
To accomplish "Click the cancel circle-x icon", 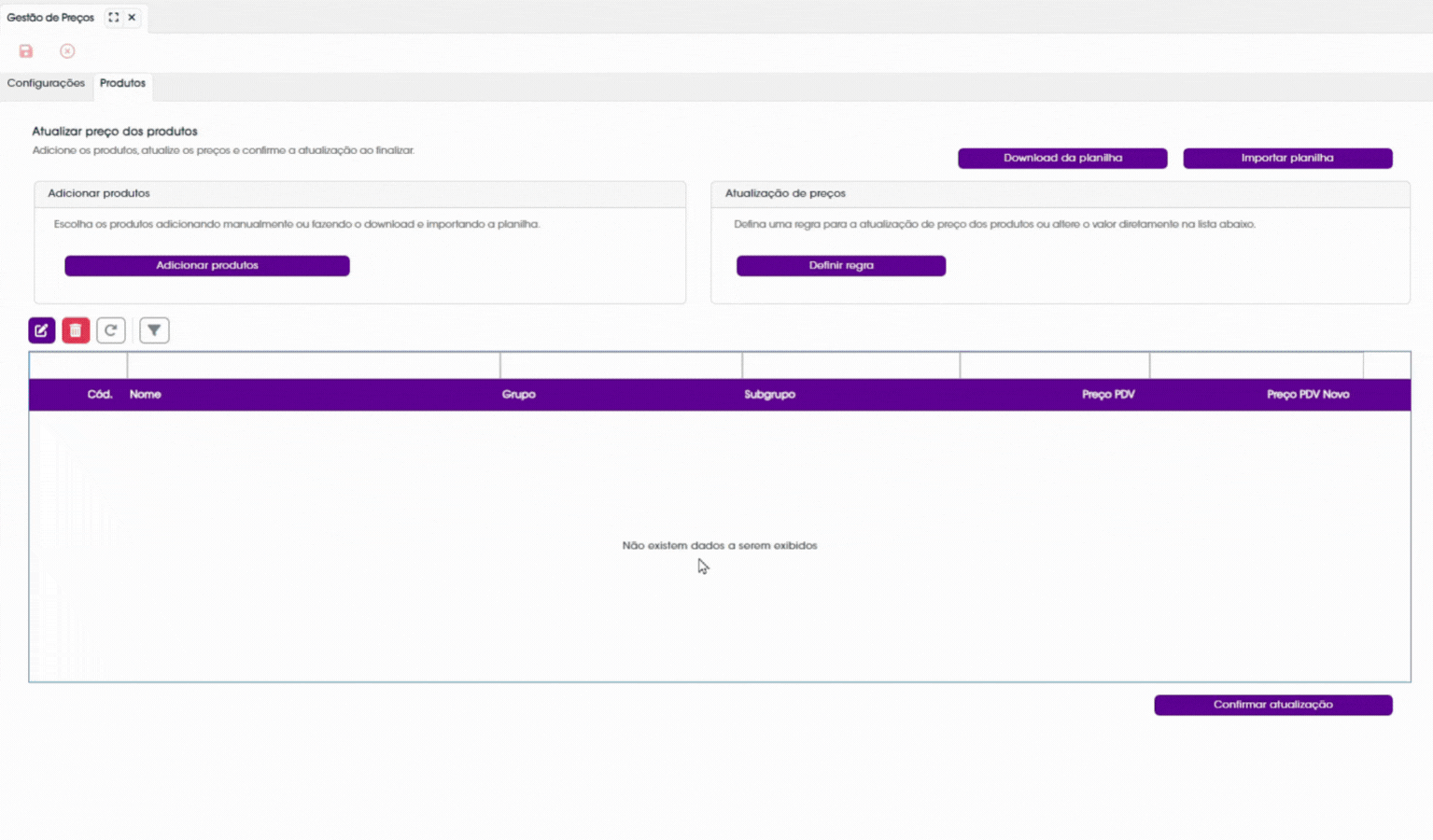I will tap(67, 51).
